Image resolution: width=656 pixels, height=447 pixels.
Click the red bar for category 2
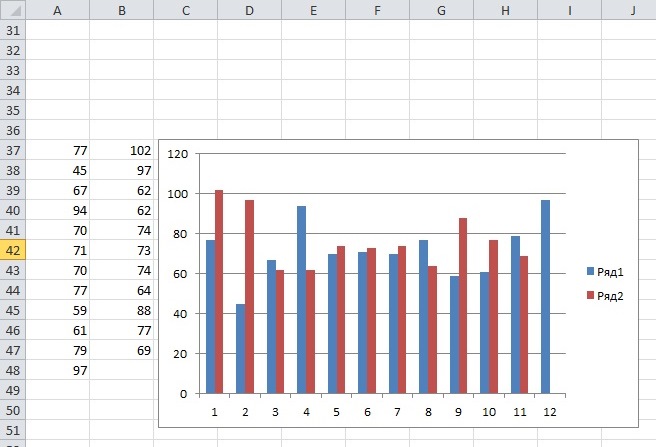pos(249,297)
